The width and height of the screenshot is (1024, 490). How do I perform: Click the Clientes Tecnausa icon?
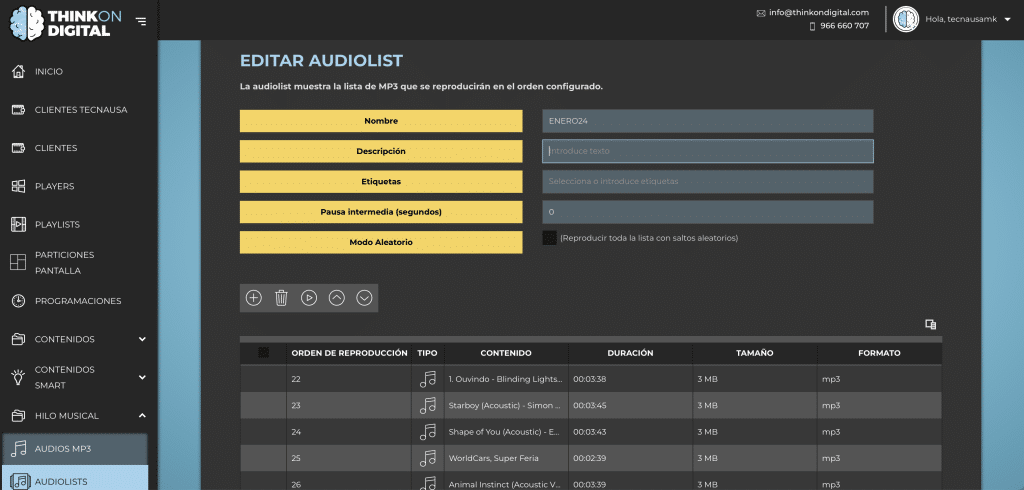tap(18, 110)
